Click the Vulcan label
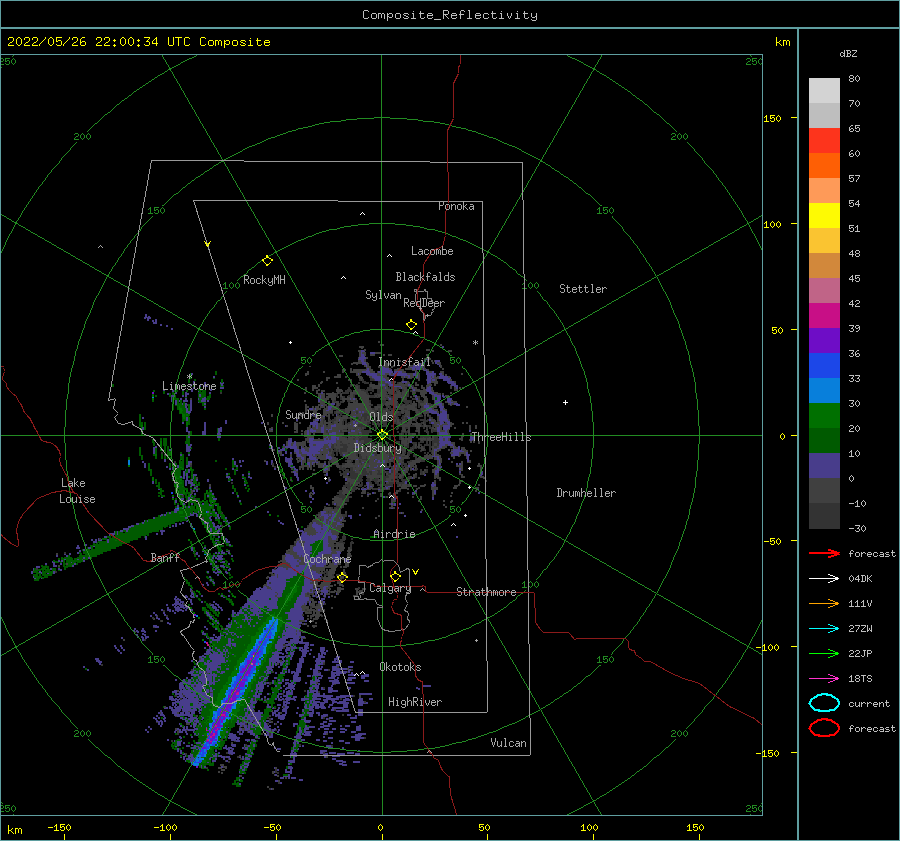The width and height of the screenshot is (900, 841). click(x=509, y=743)
